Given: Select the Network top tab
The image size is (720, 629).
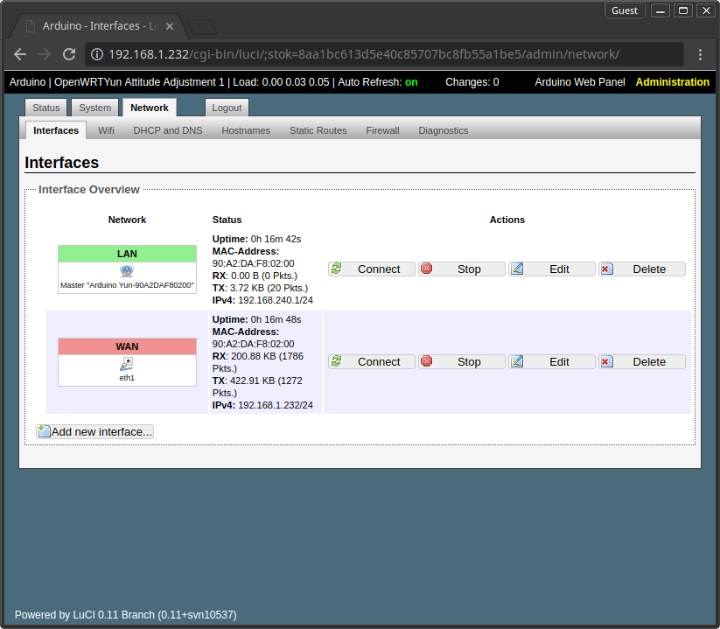Looking at the screenshot, I should [149, 108].
